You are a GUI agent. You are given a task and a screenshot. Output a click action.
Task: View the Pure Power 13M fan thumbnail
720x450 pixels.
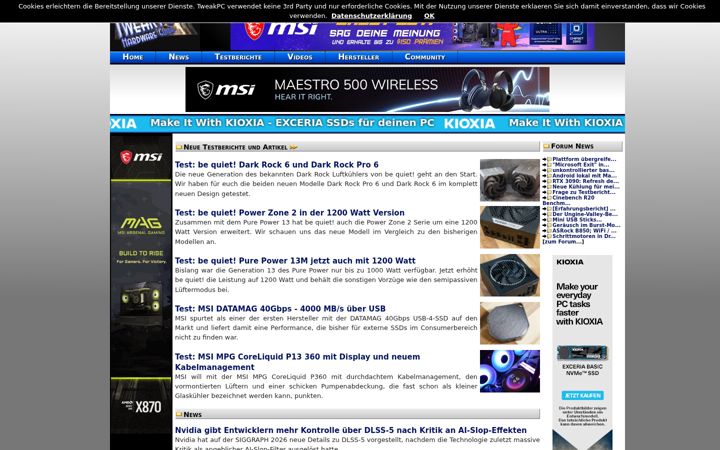coord(510,275)
